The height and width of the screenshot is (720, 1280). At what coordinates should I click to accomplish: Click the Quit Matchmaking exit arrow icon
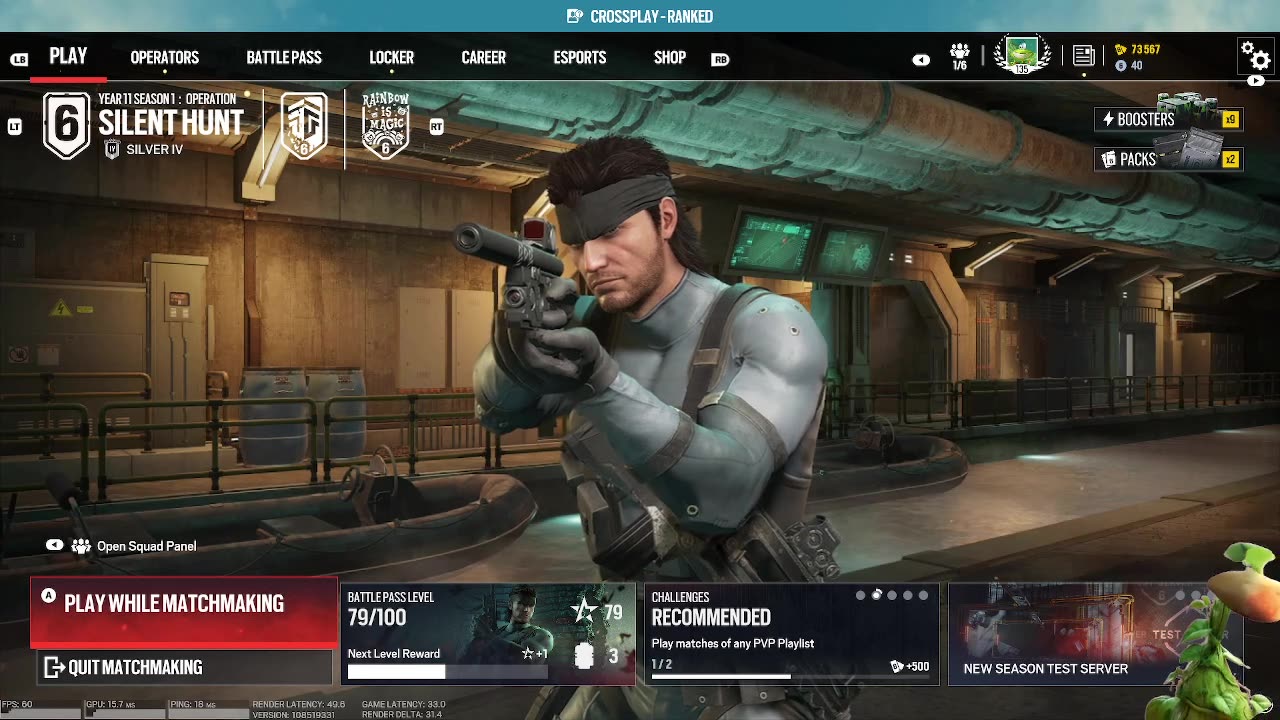[54, 667]
